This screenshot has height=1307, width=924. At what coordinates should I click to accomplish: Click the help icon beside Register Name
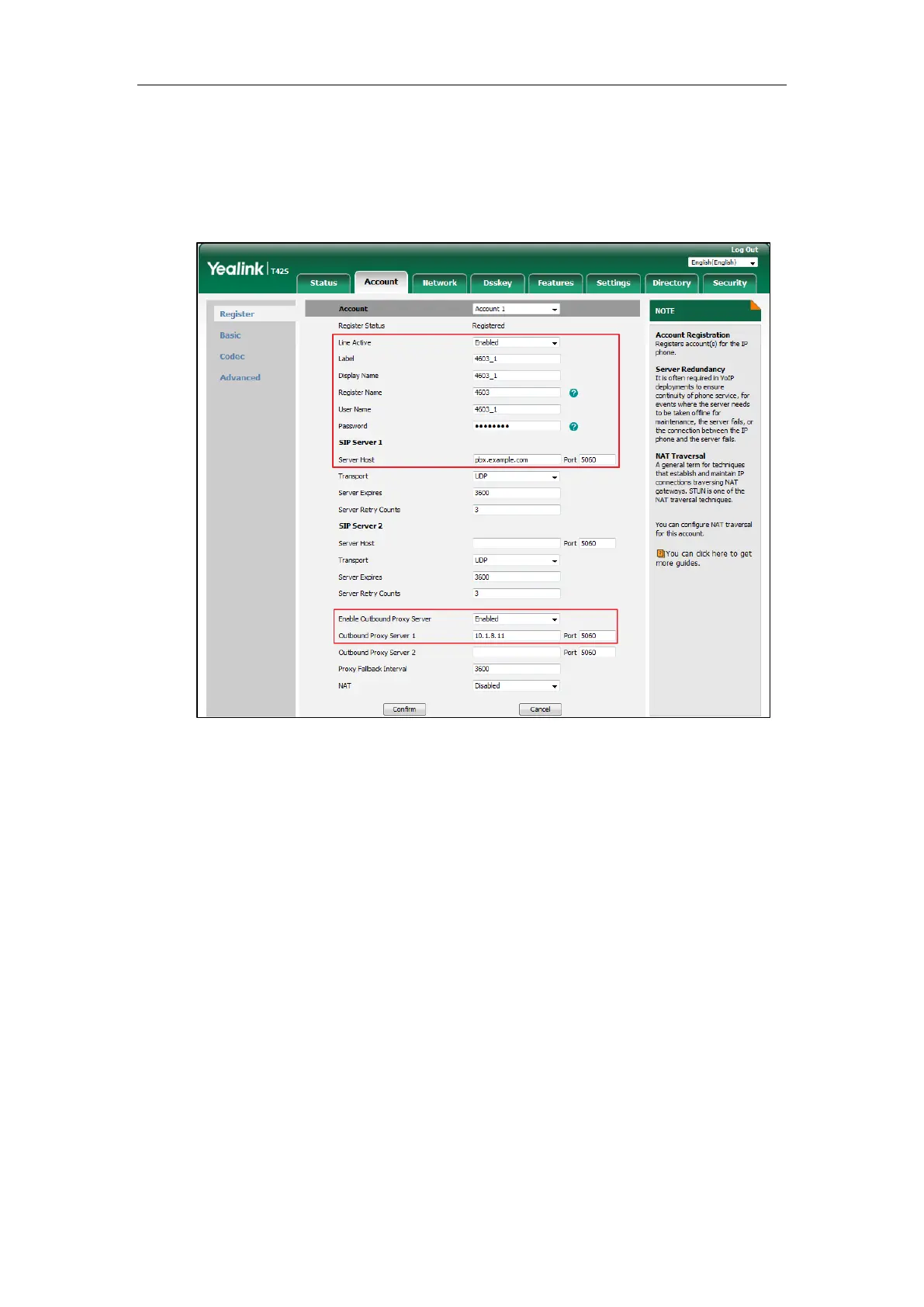point(573,393)
